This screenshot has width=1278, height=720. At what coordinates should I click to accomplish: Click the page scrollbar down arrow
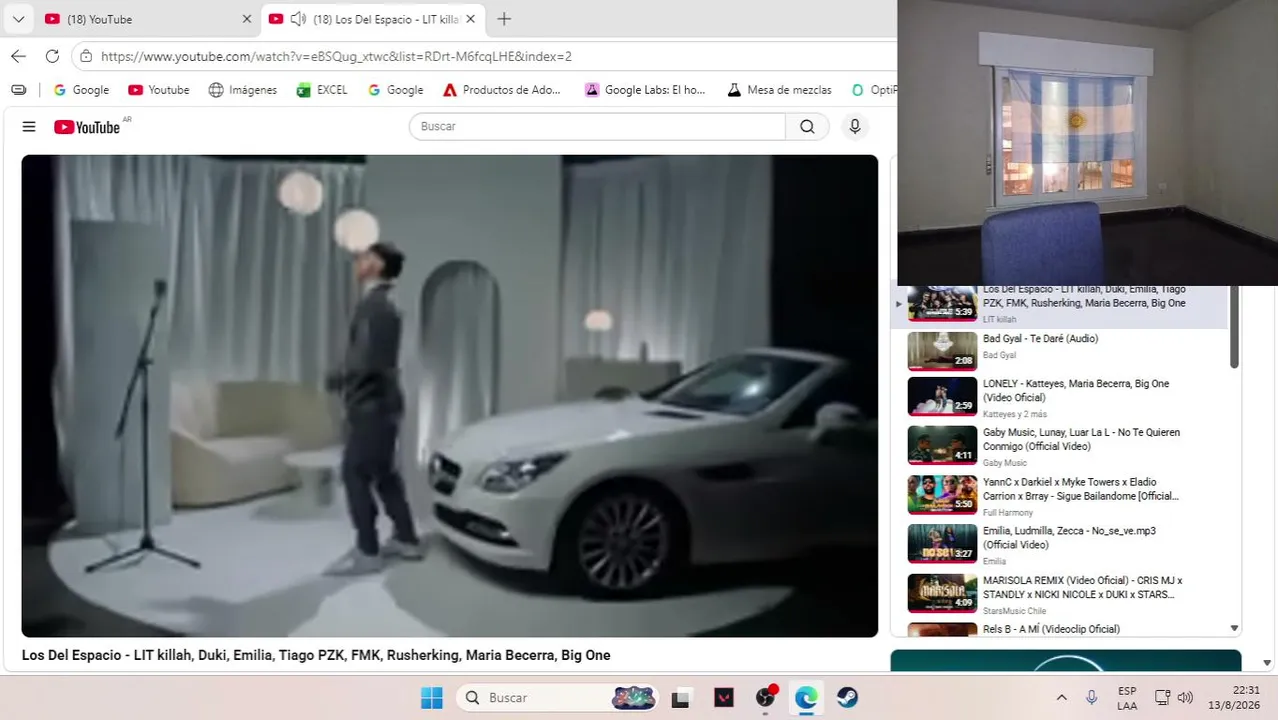(x=1267, y=662)
